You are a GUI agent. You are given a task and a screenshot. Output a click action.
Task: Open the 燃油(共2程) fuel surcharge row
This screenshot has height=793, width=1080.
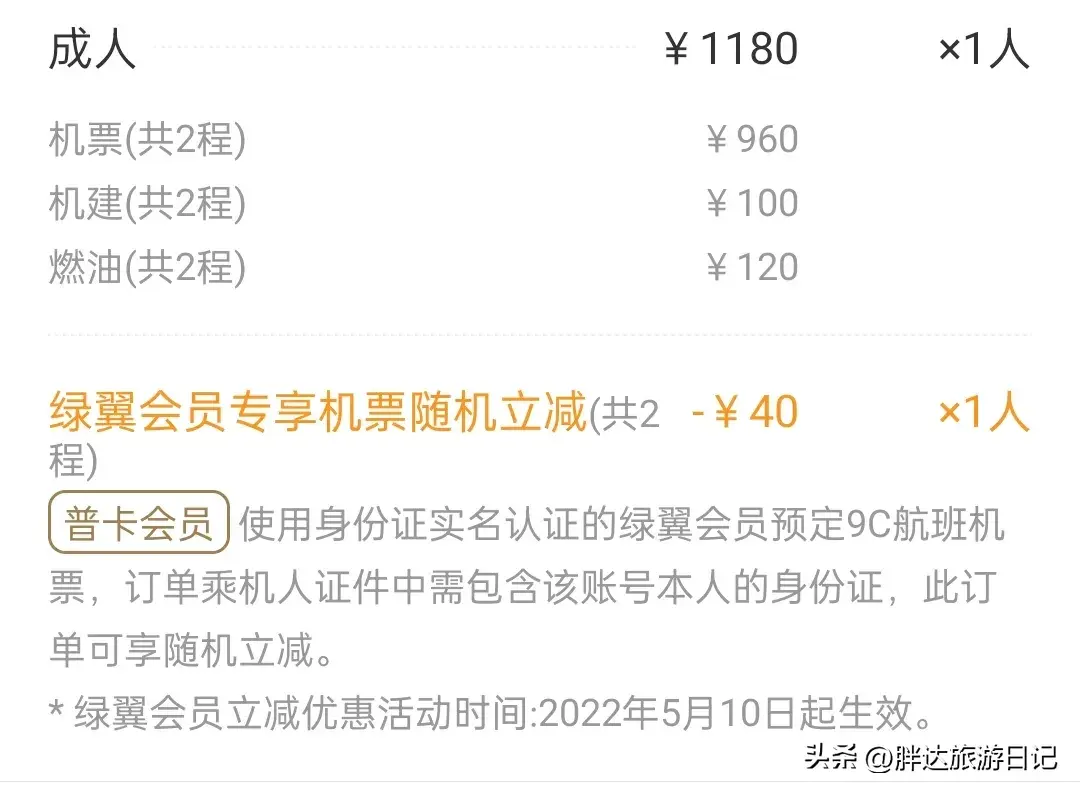pos(150,267)
